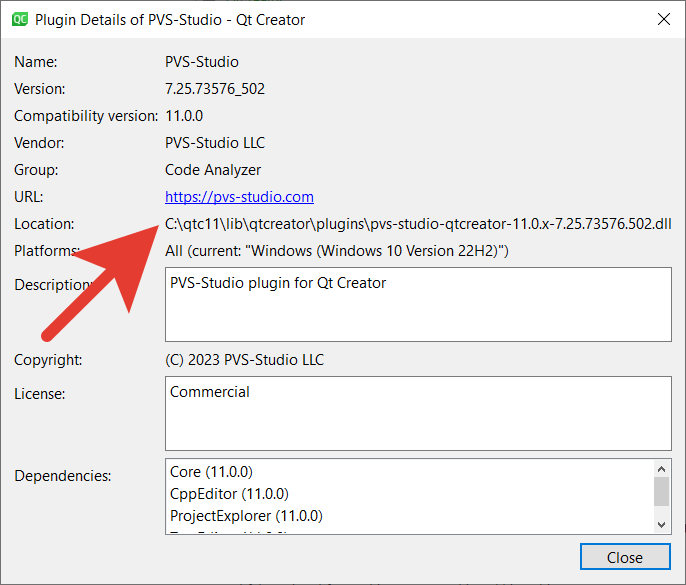Click the Dependencies list scrollbar thumb
The width and height of the screenshot is (686, 585).
(661, 491)
